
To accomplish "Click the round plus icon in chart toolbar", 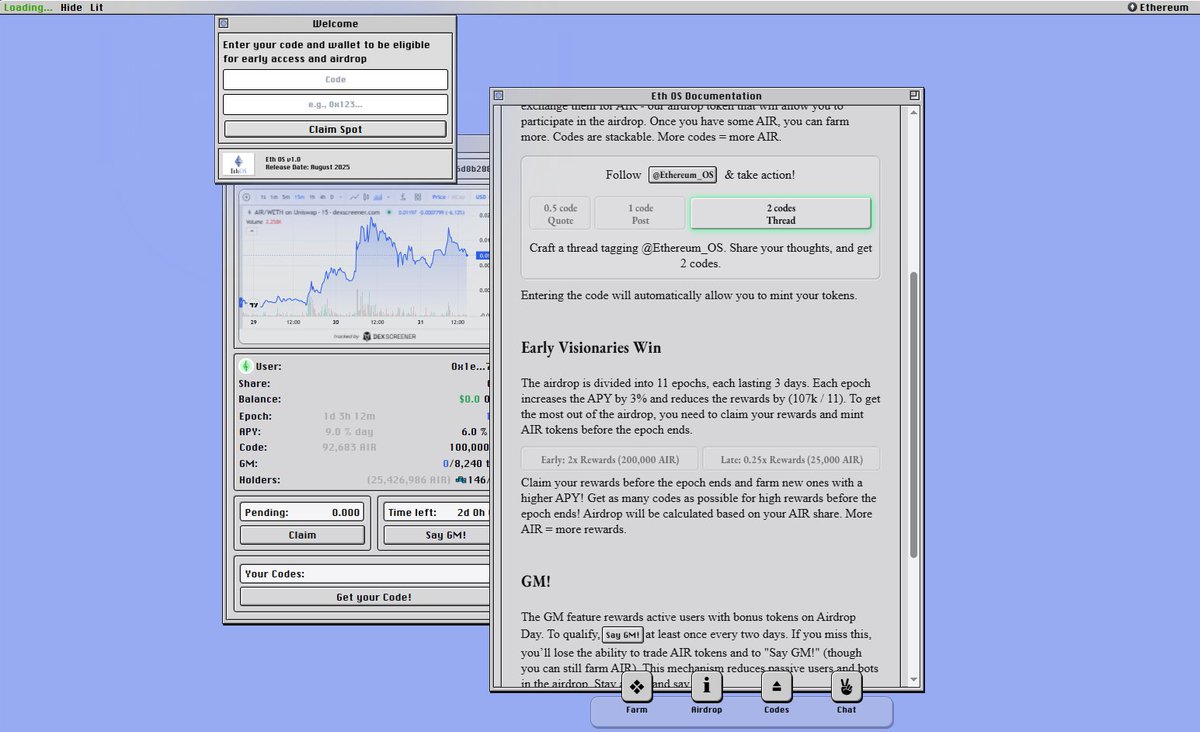I will point(246,197).
